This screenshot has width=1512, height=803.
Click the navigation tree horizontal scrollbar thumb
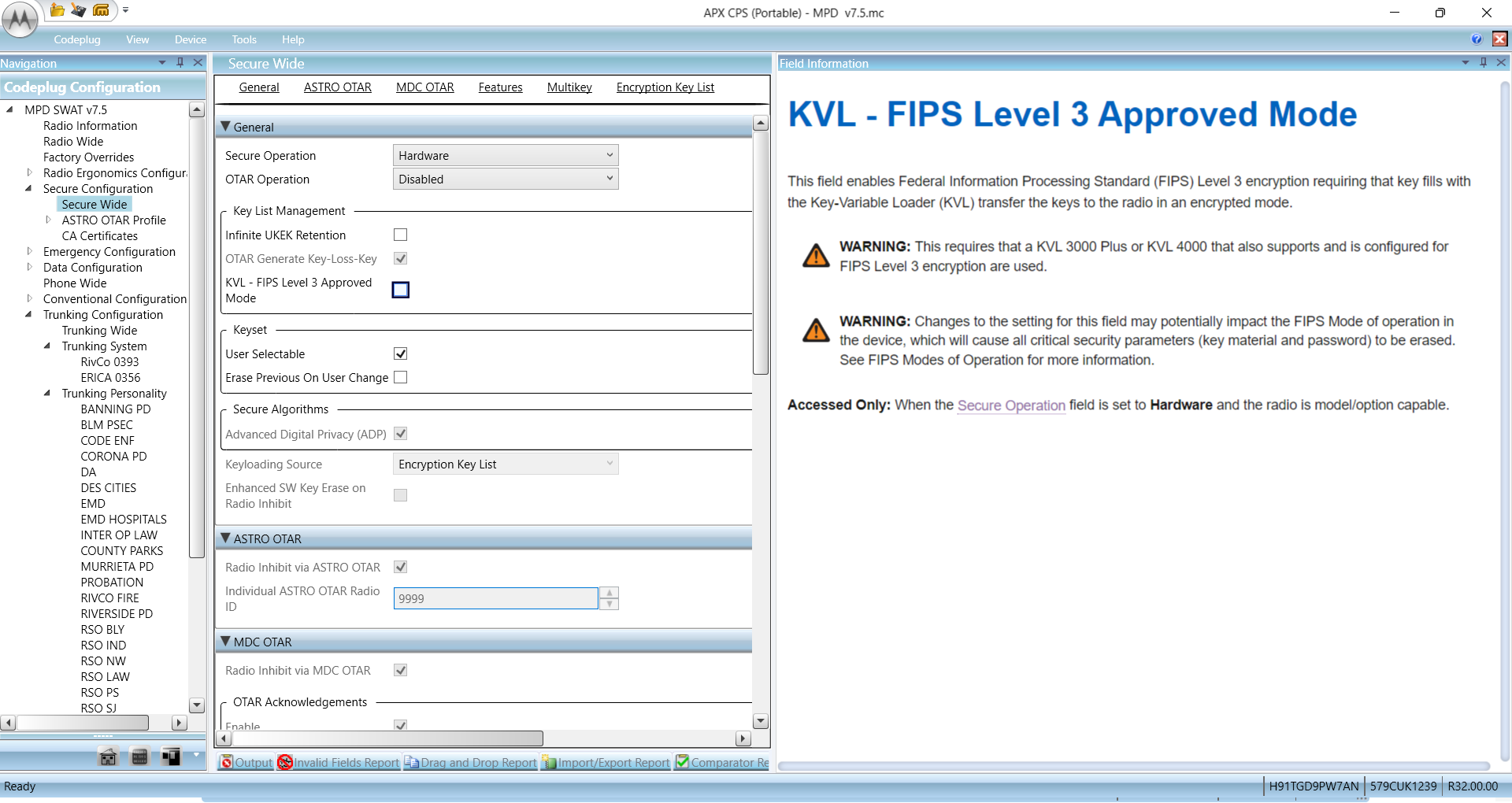click(x=83, y=722)
